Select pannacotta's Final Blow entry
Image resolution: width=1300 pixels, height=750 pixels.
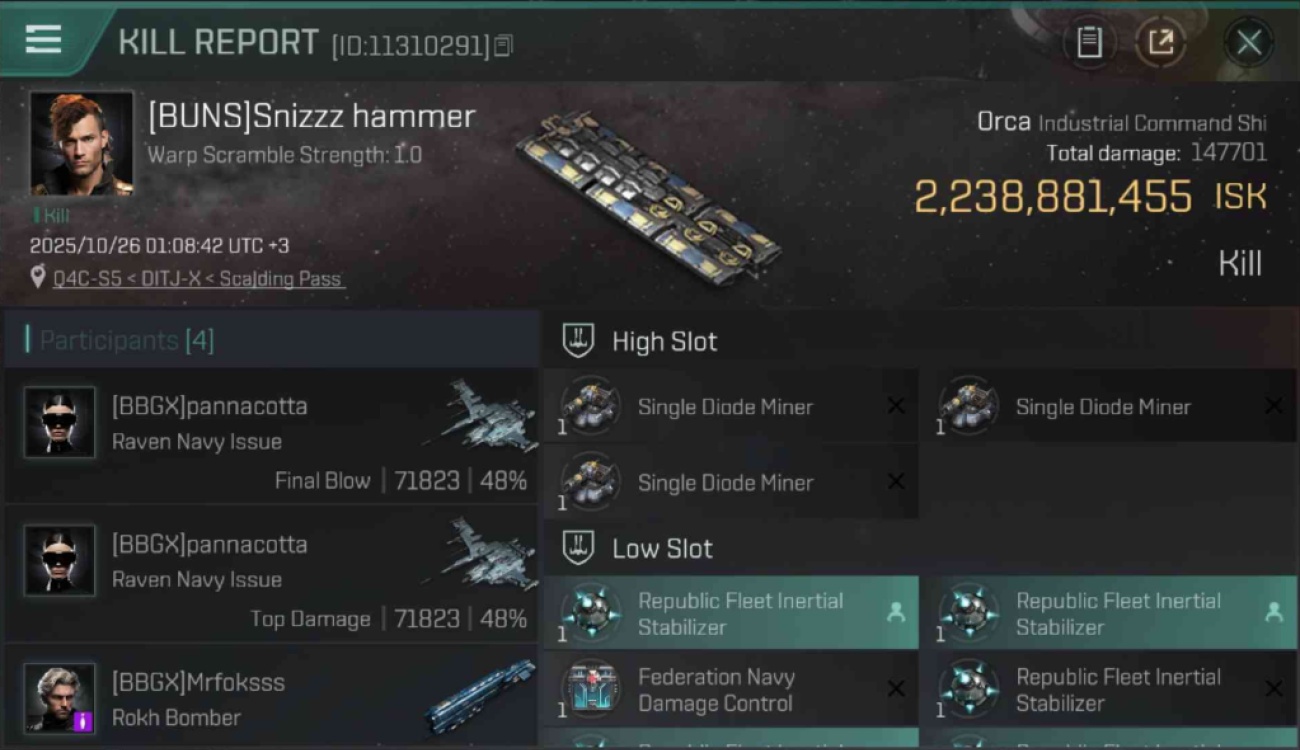(270, 436)
